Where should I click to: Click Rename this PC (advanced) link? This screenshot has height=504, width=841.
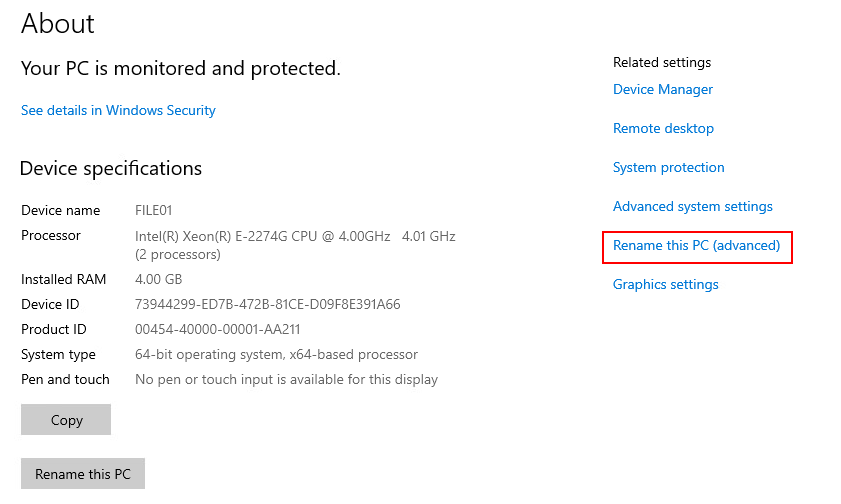(x=697, y=246)
